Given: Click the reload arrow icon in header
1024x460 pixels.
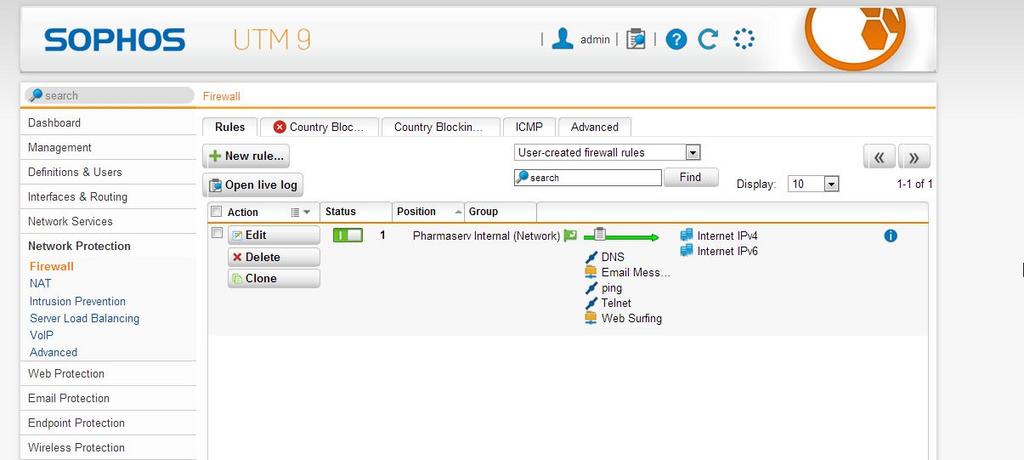Looking at the screenshot, I should click(x=708, y=39).
